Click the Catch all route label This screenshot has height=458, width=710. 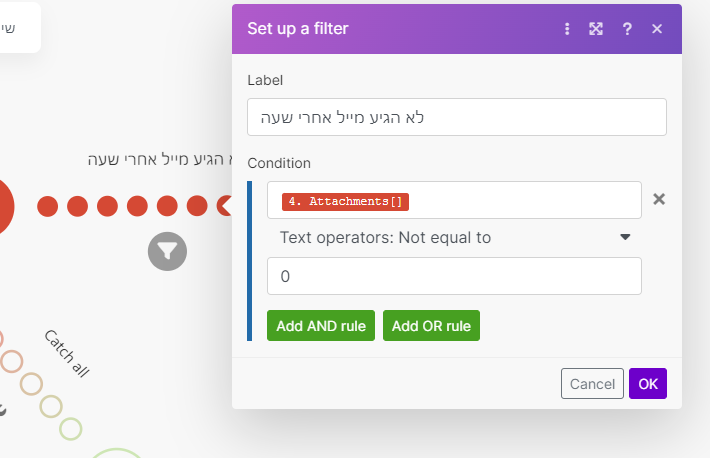click(x=67, y=353)
